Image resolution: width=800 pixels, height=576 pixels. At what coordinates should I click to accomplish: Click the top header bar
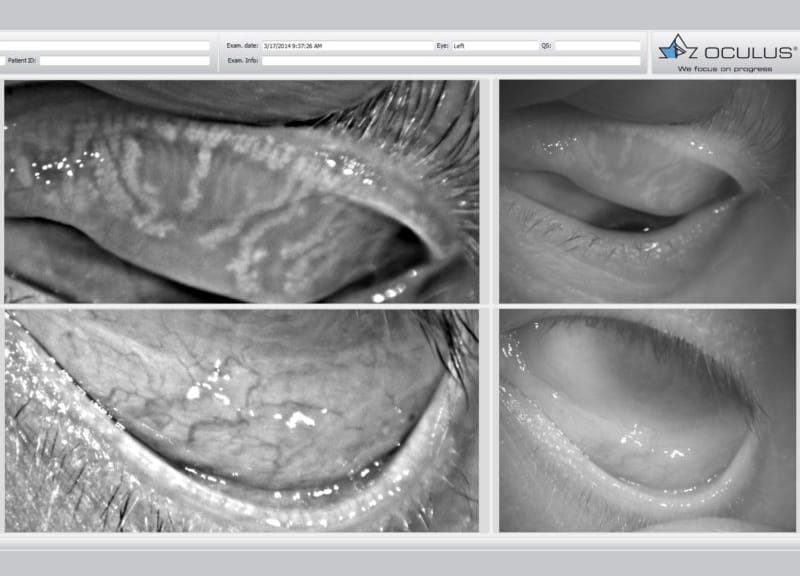point(400,12)
